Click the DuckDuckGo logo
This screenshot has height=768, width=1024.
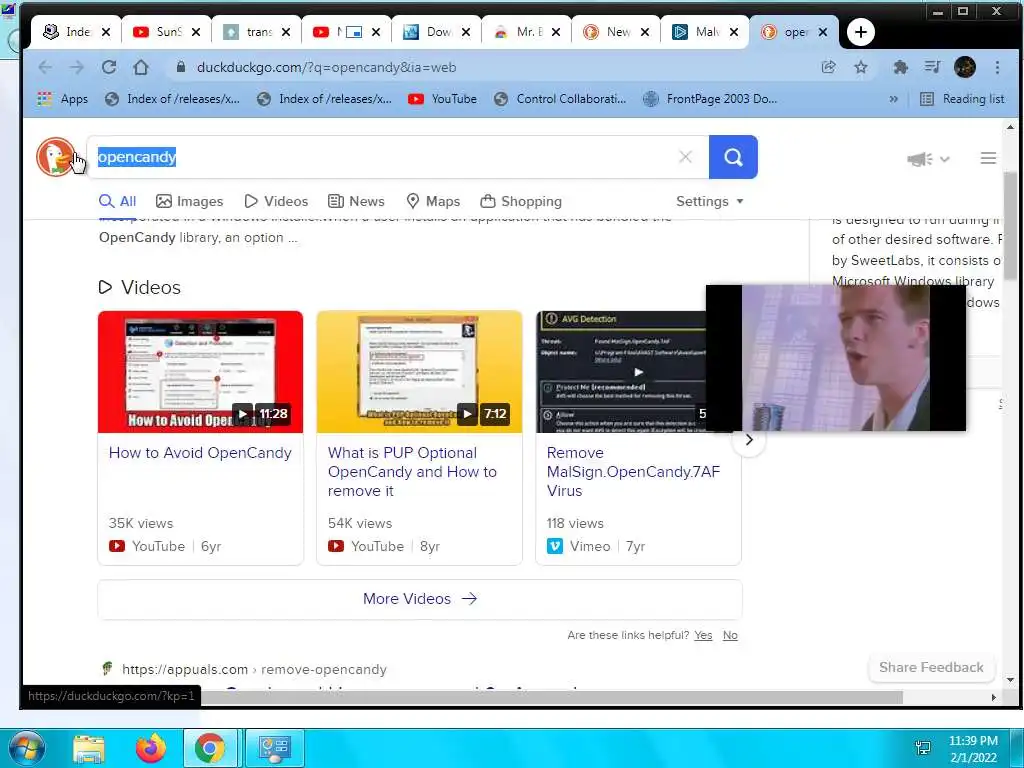pos(56,157)
